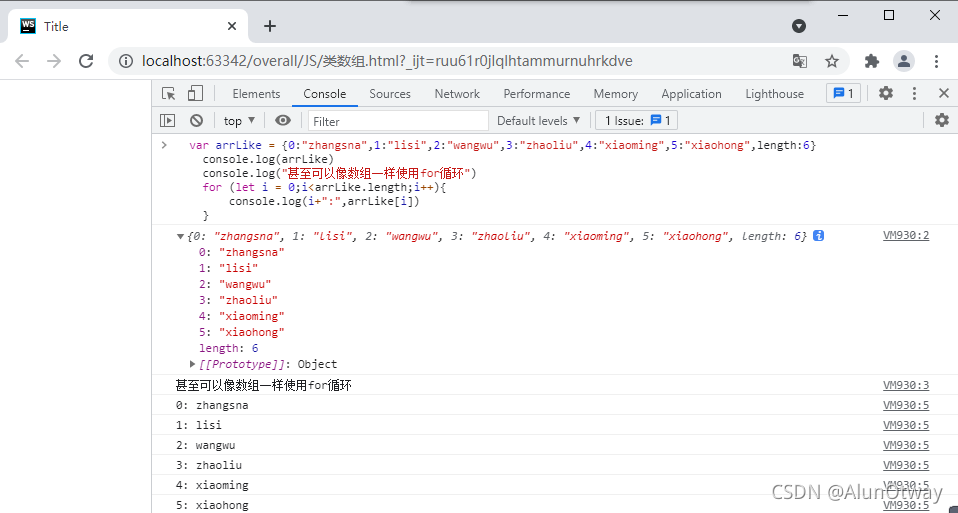Click the tab search dropdown circle icon

[x=799, y=26]
